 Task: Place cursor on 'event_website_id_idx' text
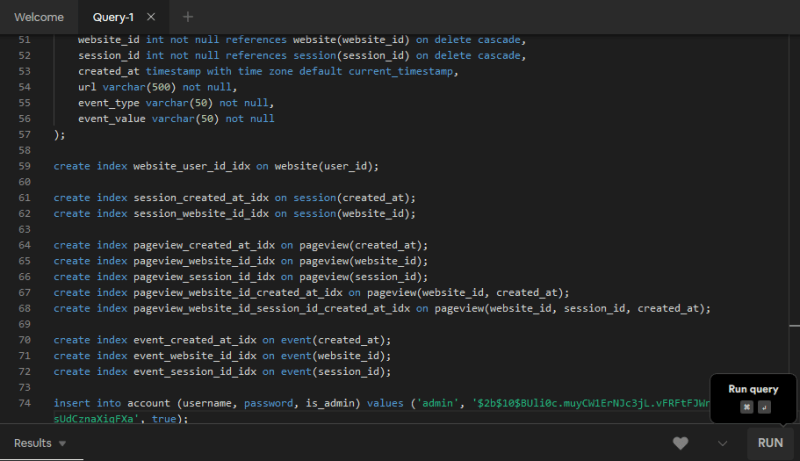click(x=195, y=355)
